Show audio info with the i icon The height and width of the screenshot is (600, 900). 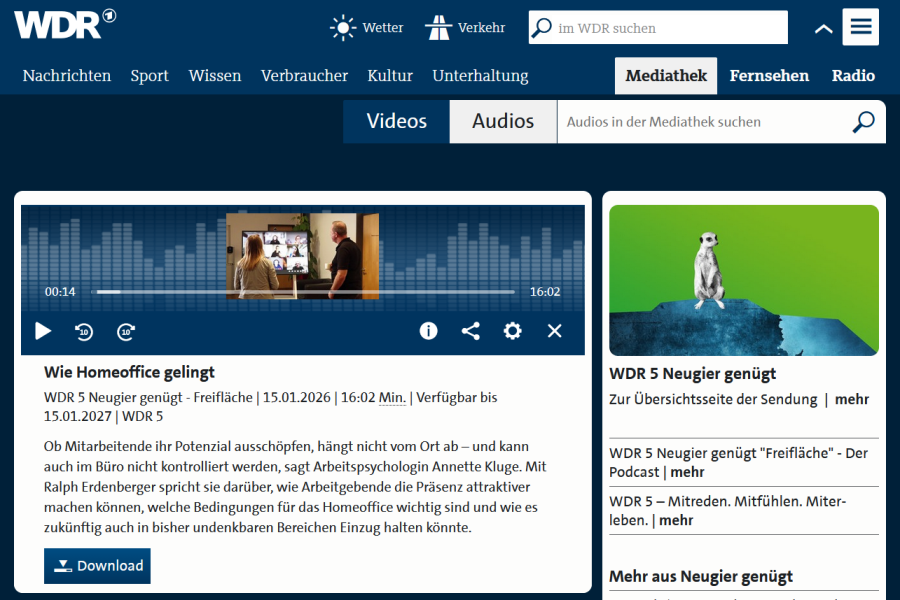[428, 331]
